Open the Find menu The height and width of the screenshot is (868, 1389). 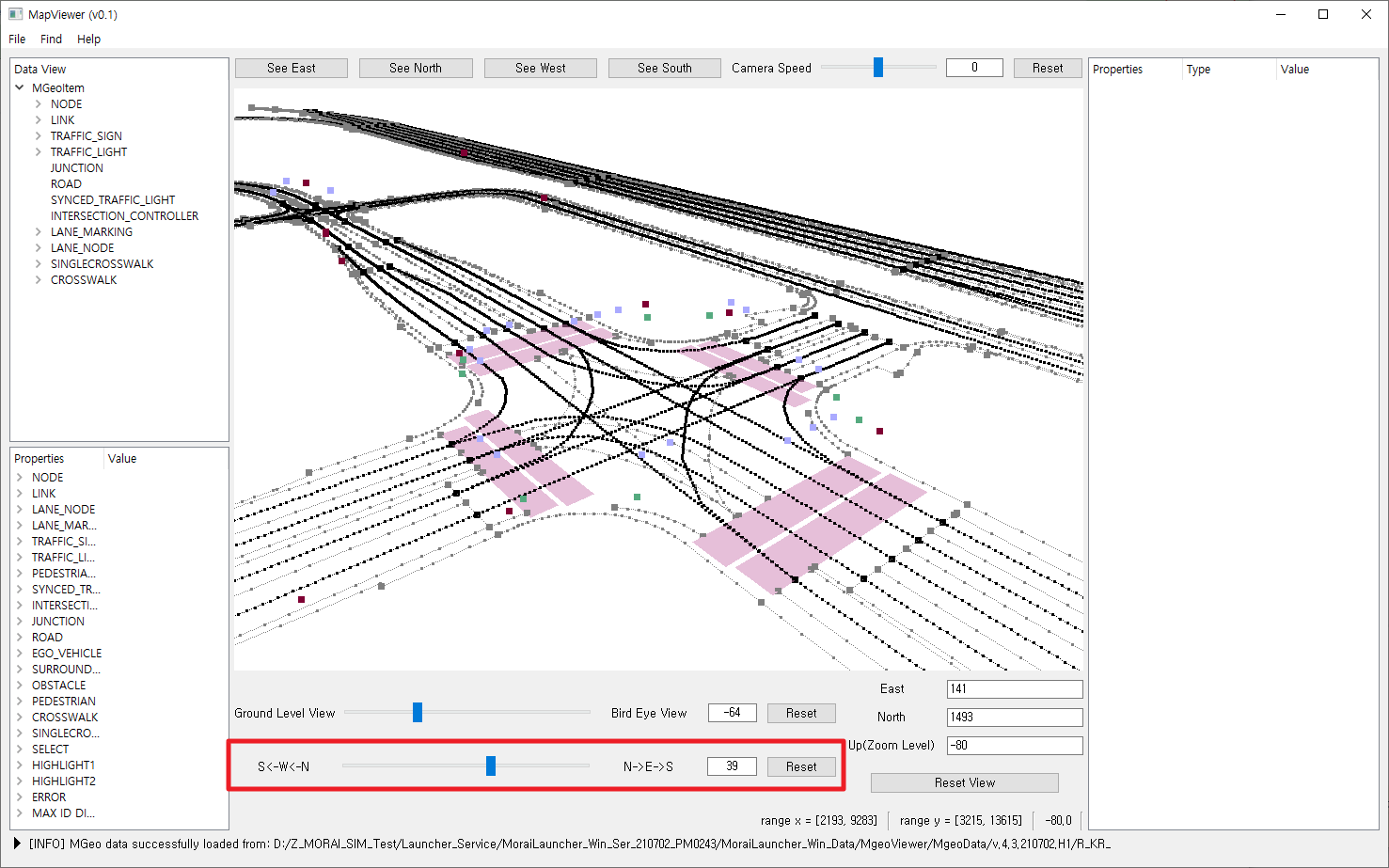[x=51, y=39]
